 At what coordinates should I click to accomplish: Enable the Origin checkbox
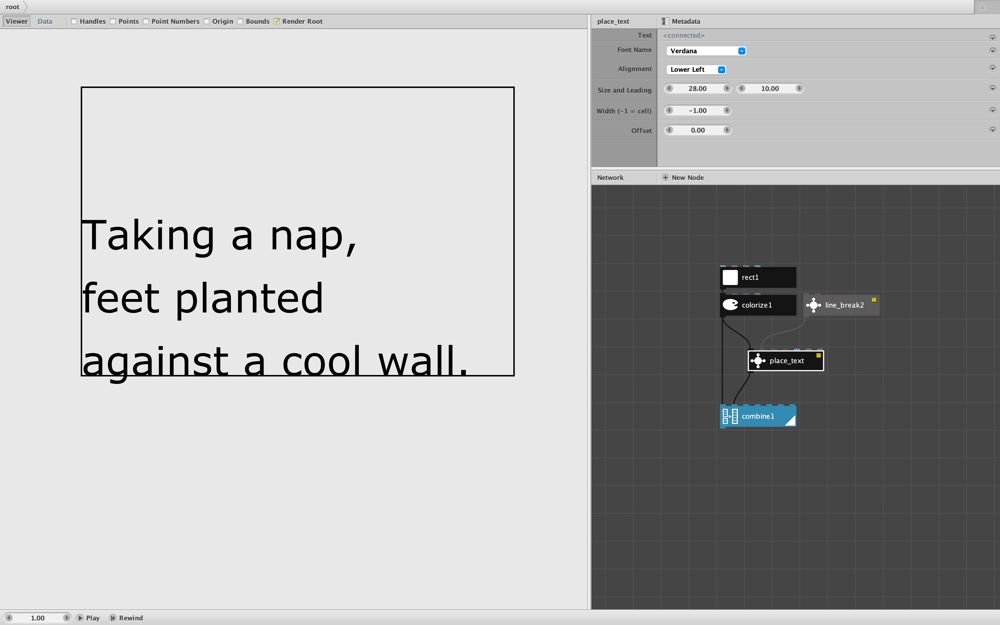point(207,21)
